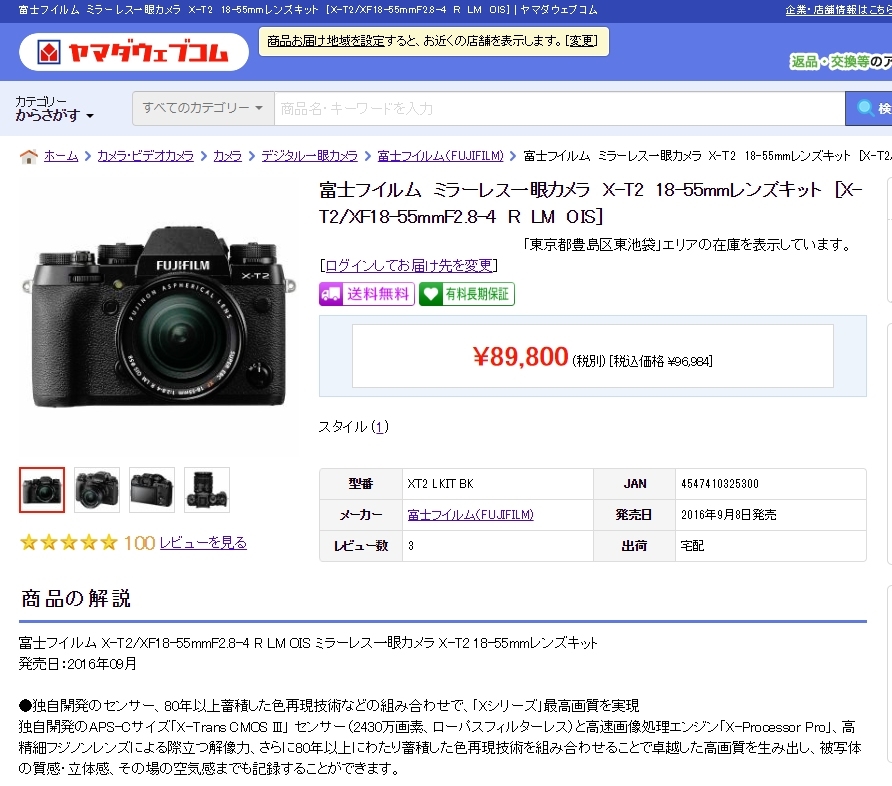This screenshot has width=892, height=786.
Task: Click the main Fujifilm X-T2 product image
Action: pos(159,317)
